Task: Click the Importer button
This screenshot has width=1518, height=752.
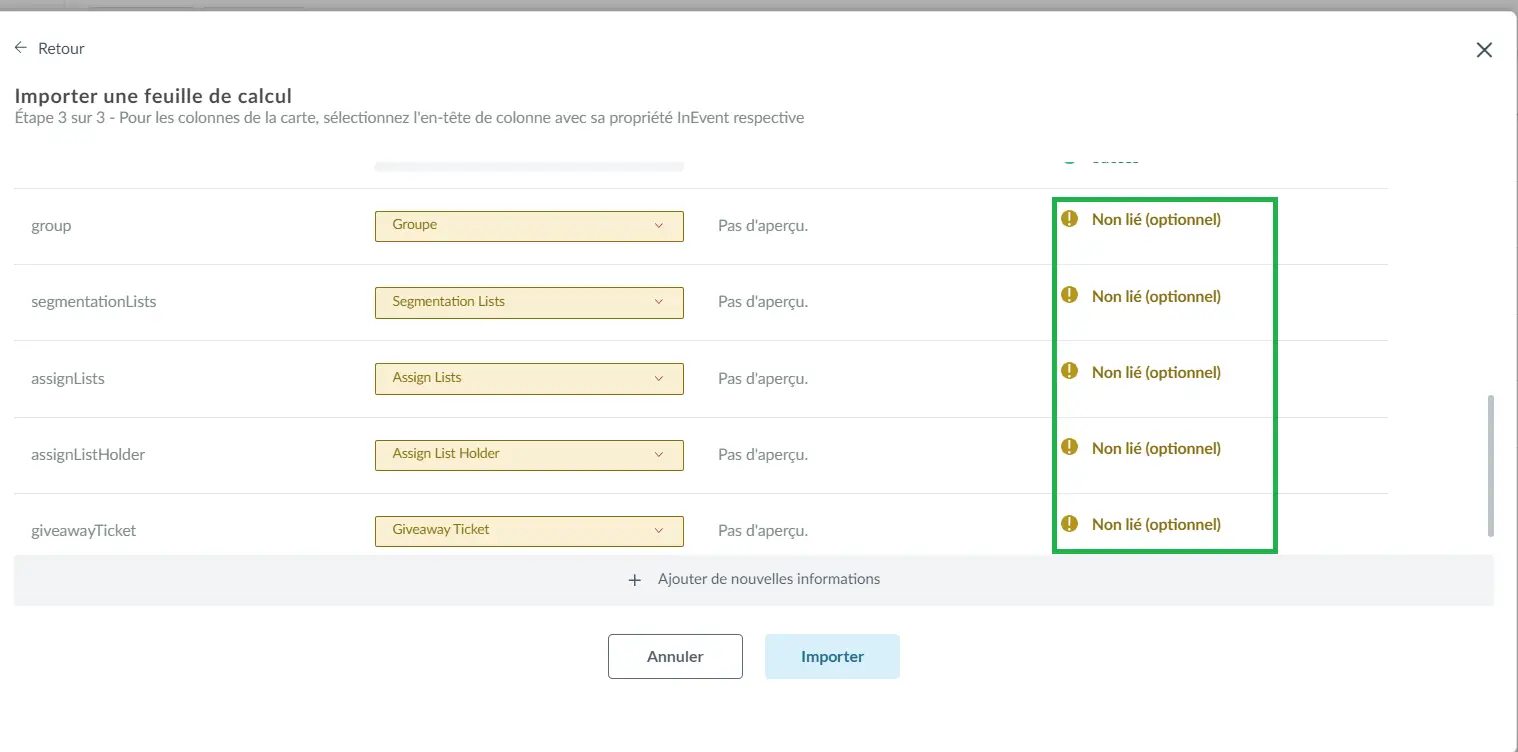Action: pos(832,656)
